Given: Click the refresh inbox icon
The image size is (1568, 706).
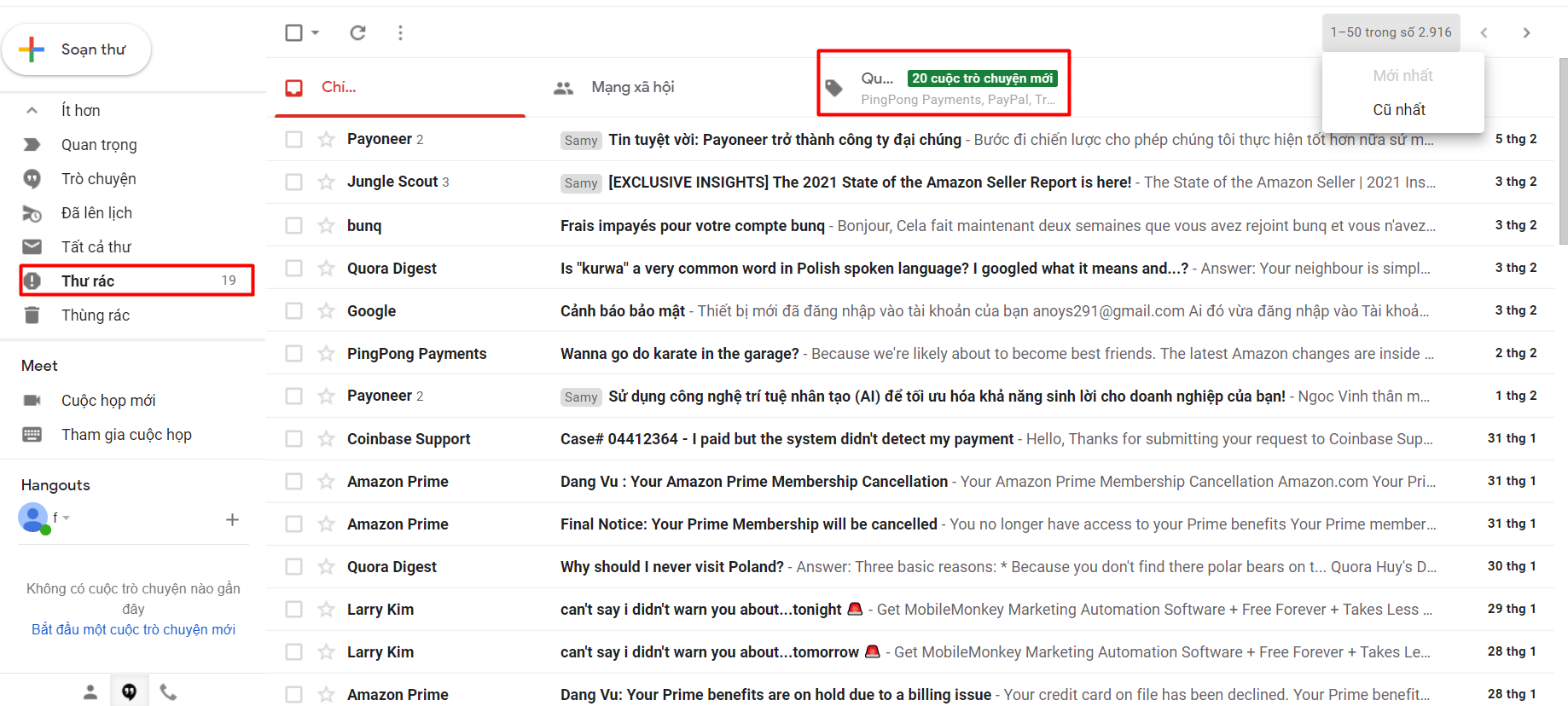Looking at the screenshot, I should pyautogui.click(x=357, y=32).
